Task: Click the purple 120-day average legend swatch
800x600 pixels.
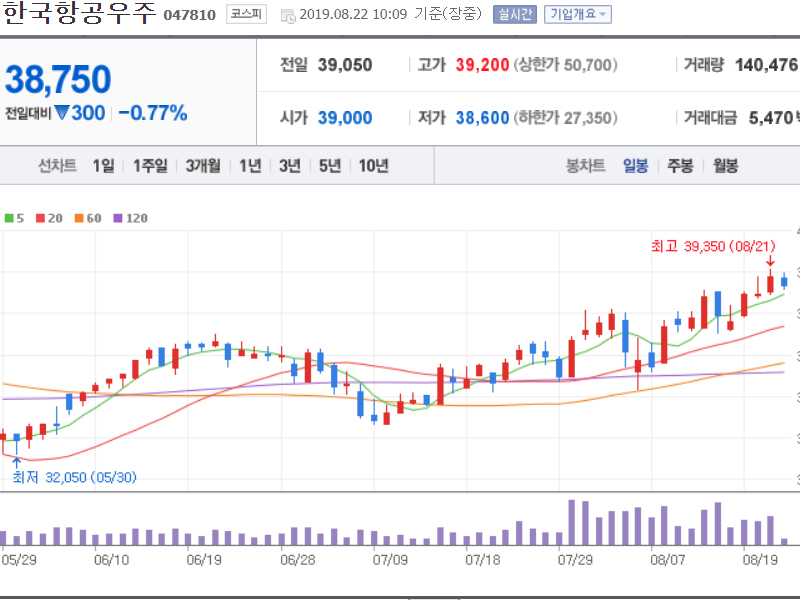Action: (118, 217)
